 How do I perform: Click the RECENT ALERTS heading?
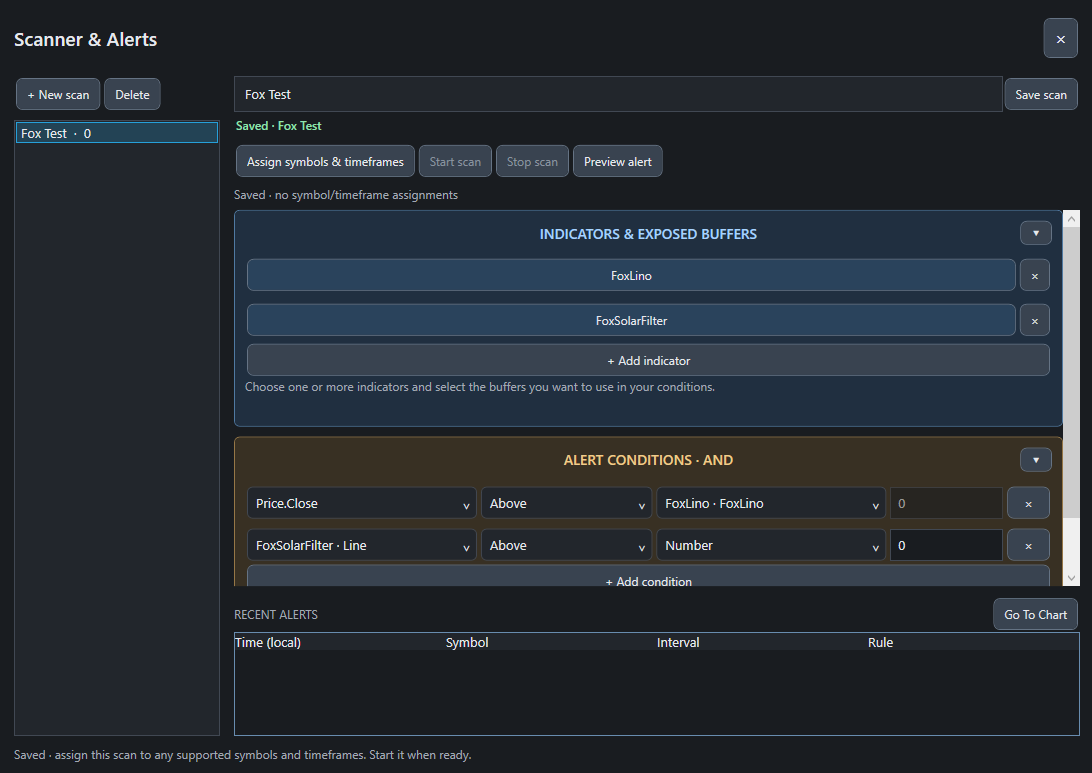276,615
